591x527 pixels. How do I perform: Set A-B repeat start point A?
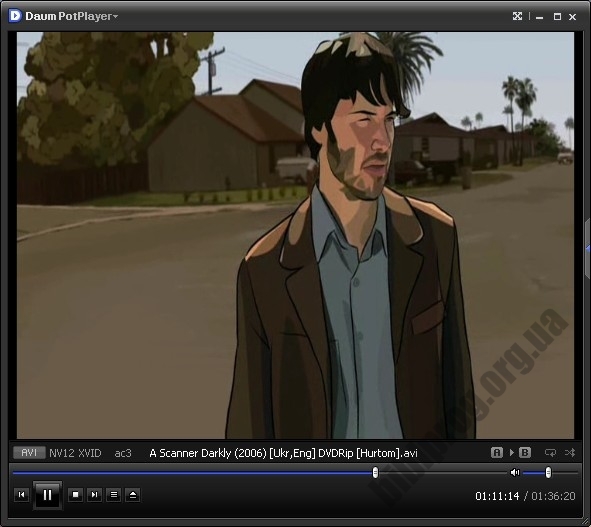pyautogui.click(x=497, y=452)
